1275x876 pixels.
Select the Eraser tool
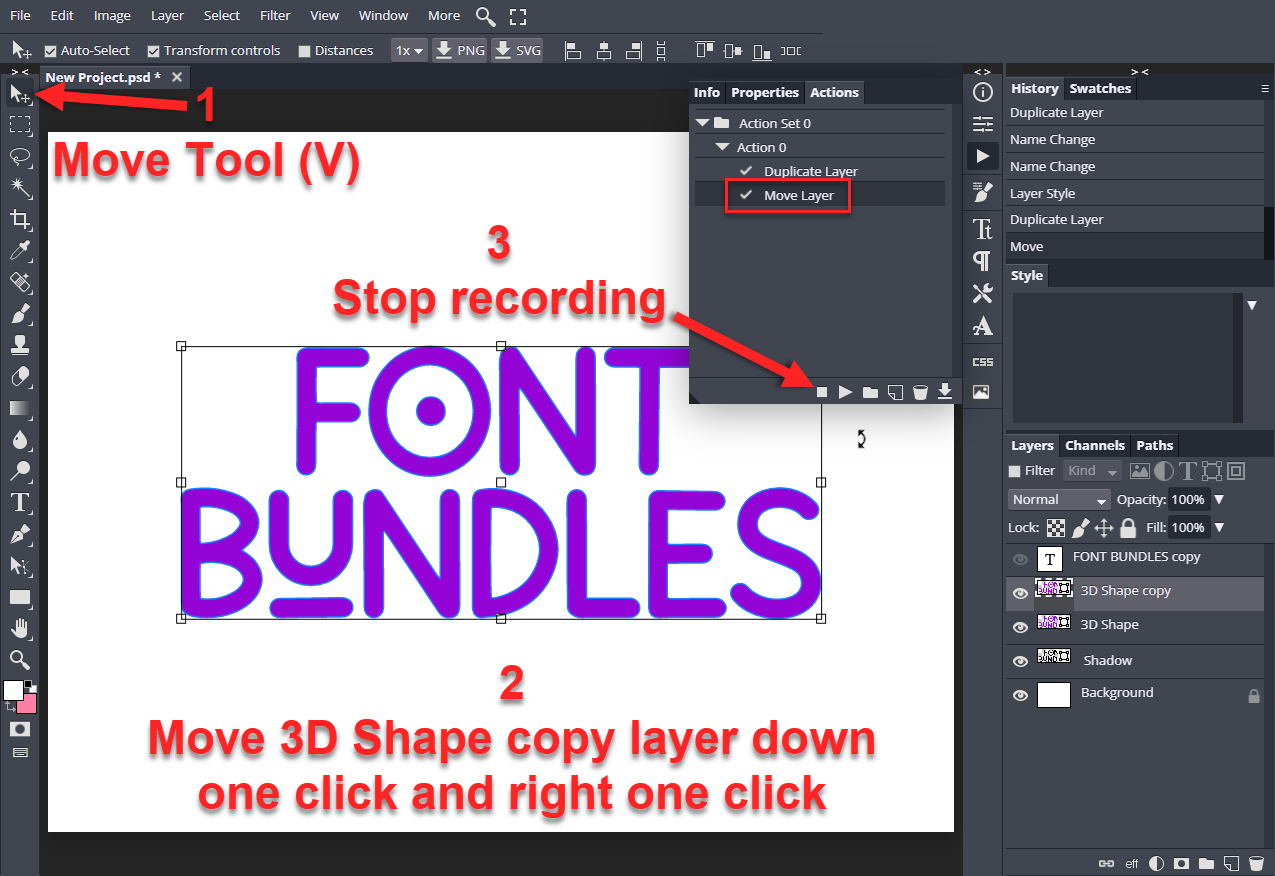19,377
